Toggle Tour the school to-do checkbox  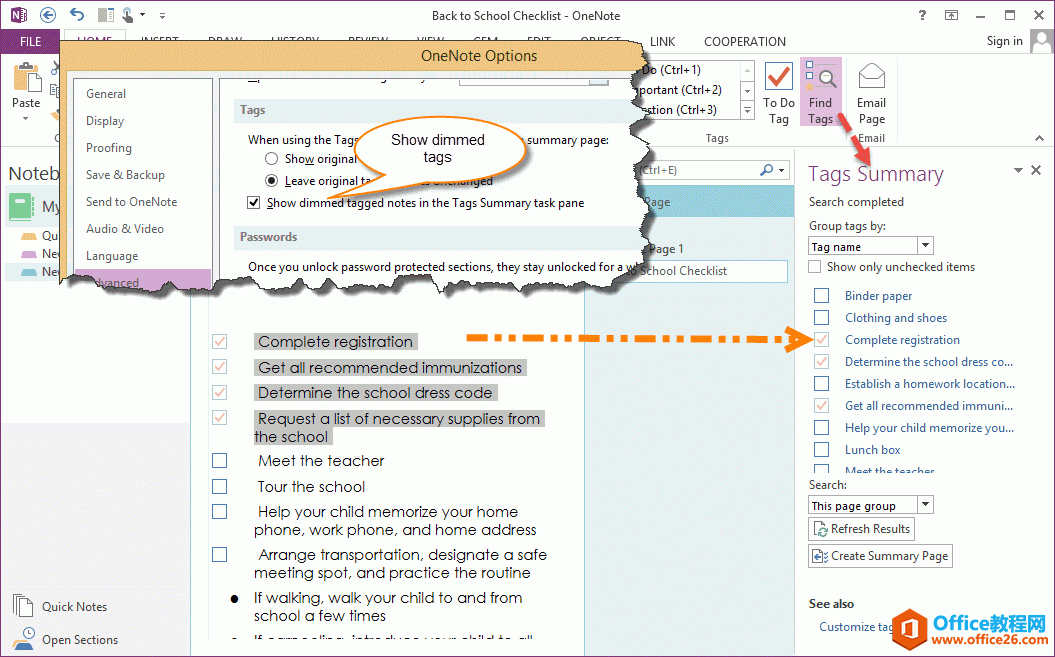pyautogui.click(x=219, y=486)
